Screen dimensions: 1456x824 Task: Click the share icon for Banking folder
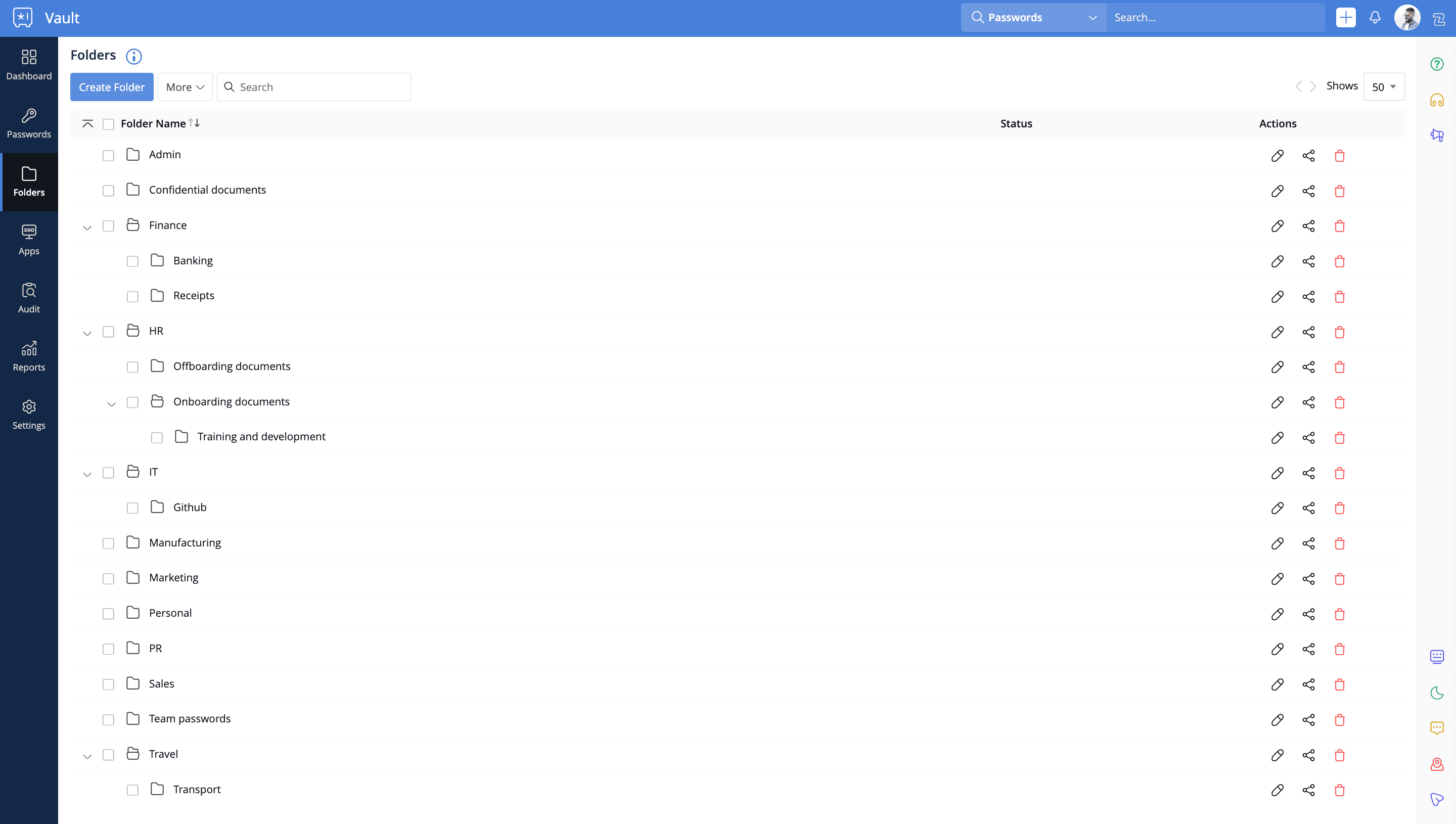point(1308,261)
